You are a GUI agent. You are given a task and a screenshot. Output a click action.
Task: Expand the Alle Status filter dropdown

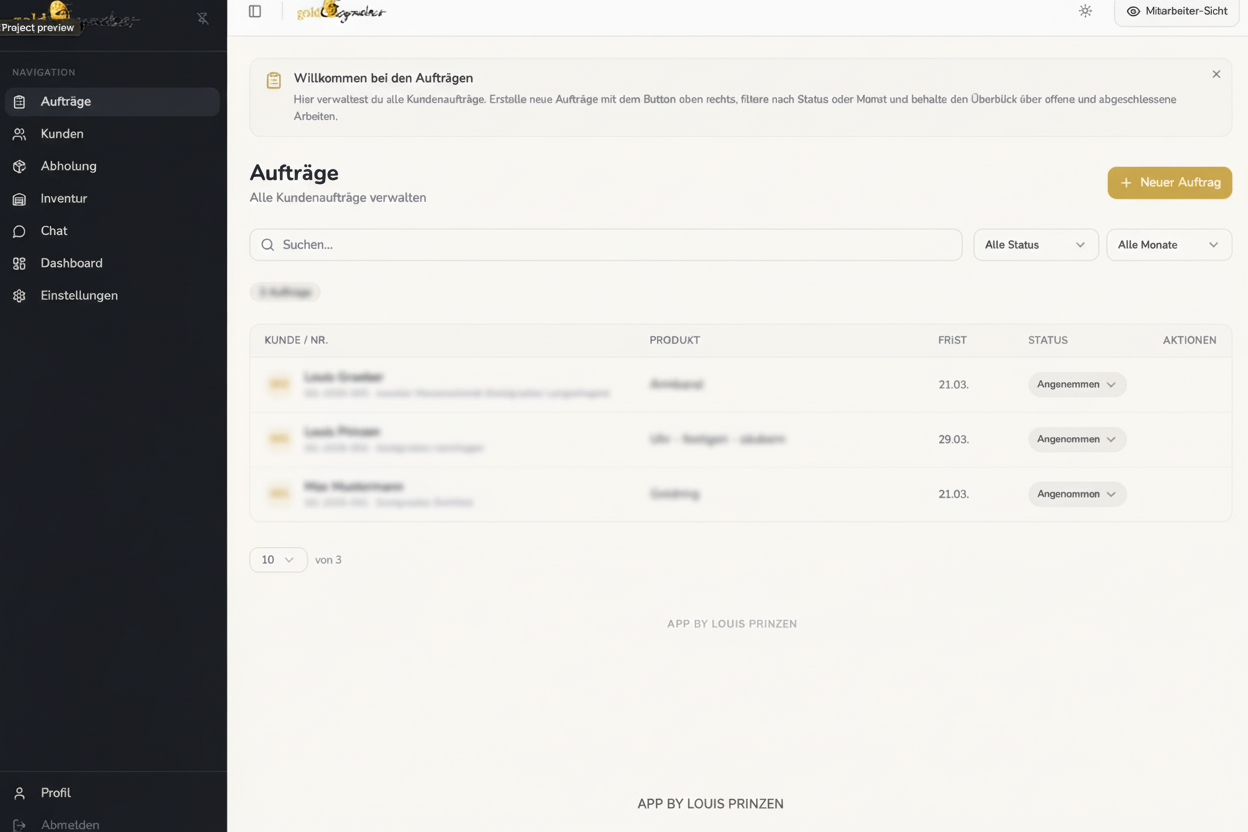(x=1035, y=245)
